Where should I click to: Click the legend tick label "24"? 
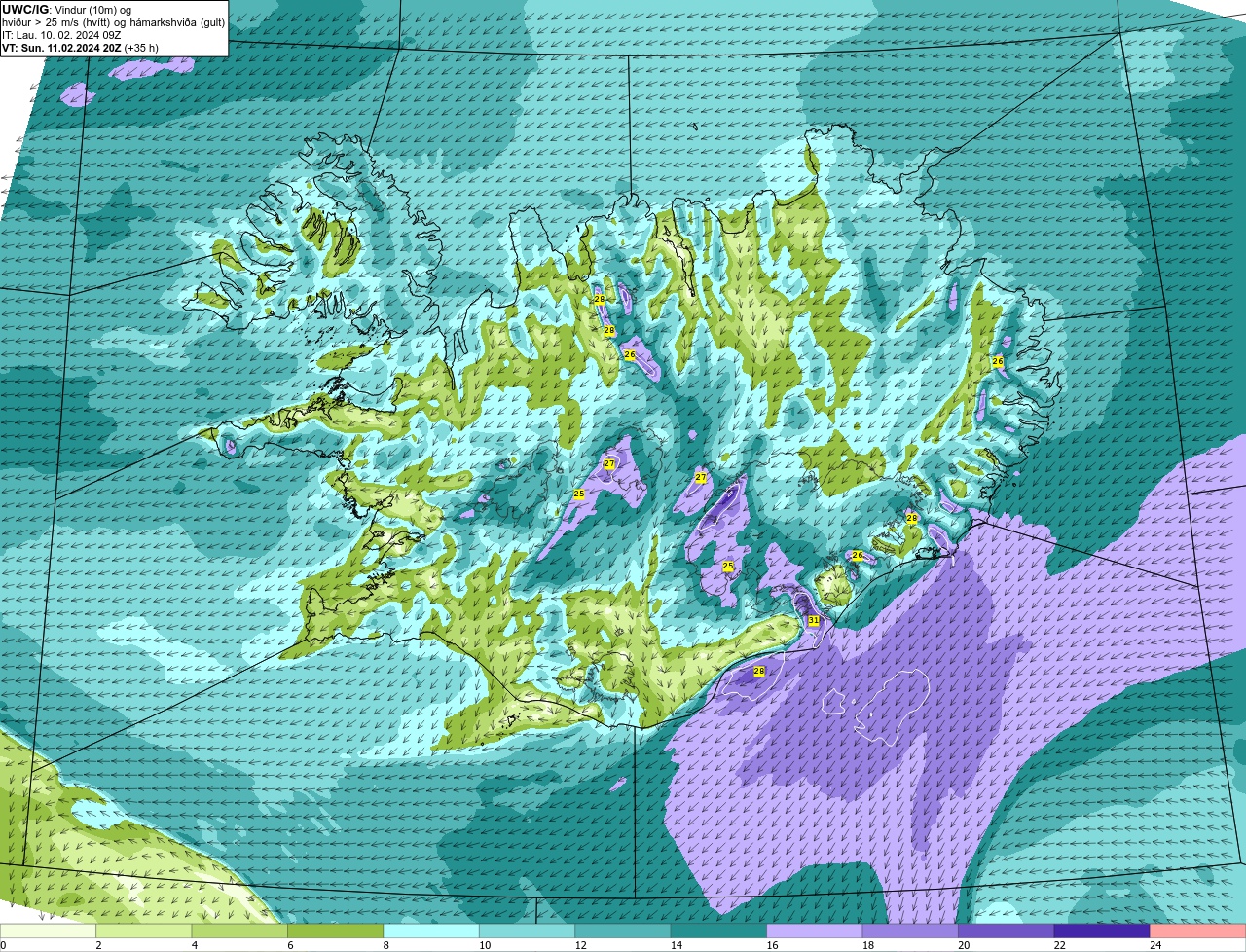1154,945
